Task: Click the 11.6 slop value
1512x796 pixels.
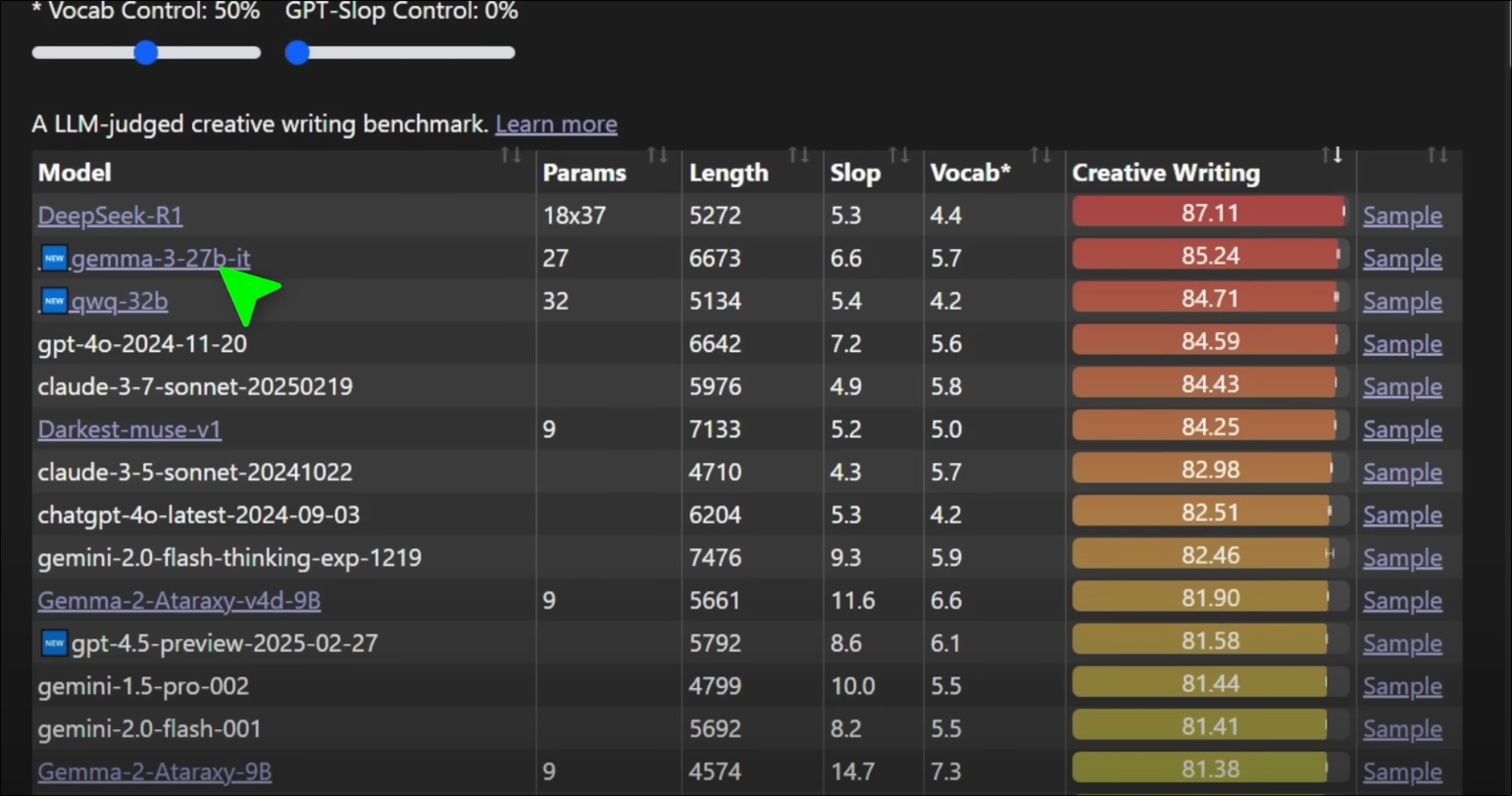Action: (853, 600)
